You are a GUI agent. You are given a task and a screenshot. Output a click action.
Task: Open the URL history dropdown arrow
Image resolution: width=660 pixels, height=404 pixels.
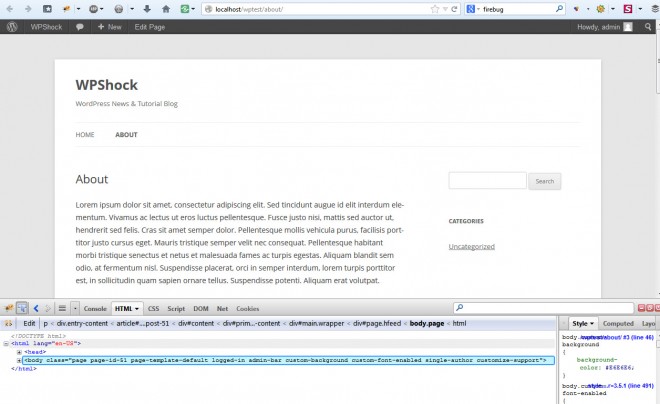(x=445, y=9)
